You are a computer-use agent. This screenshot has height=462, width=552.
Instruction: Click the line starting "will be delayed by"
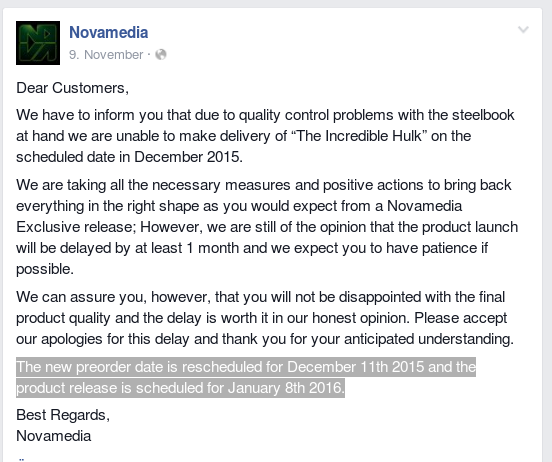[252, 248]
